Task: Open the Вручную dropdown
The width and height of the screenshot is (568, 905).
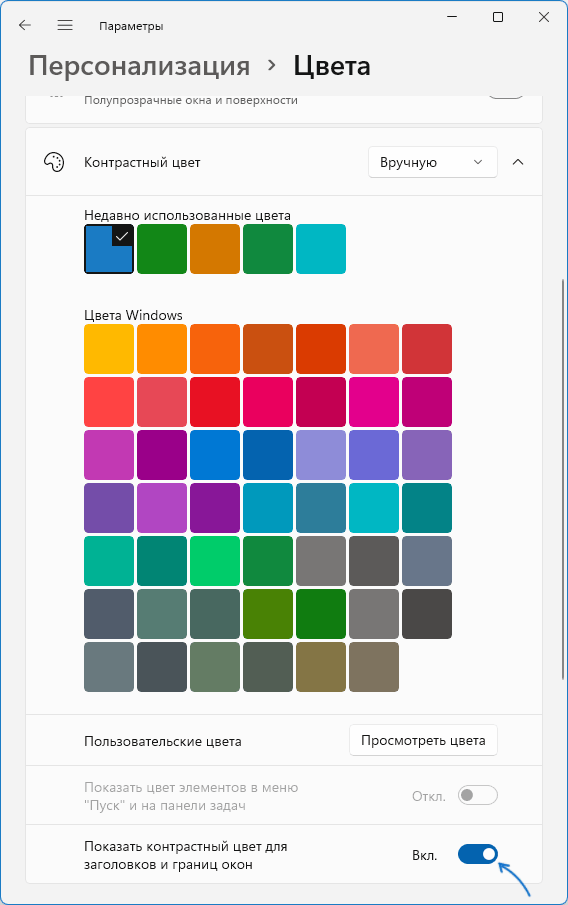Action: click(432, 162)
